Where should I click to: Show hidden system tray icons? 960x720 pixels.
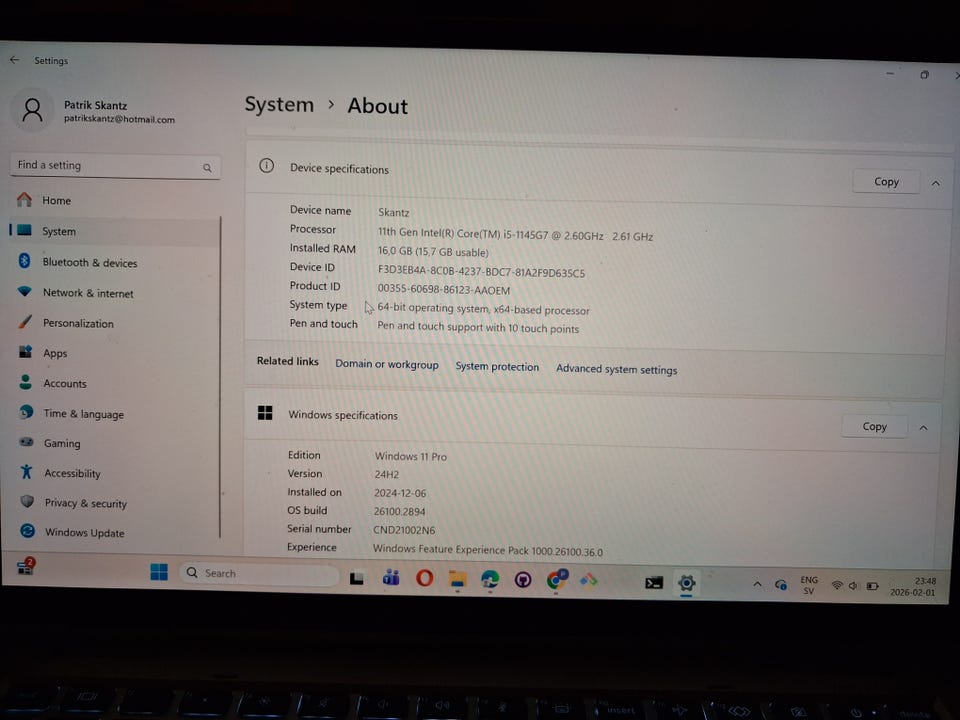point(757,584)
